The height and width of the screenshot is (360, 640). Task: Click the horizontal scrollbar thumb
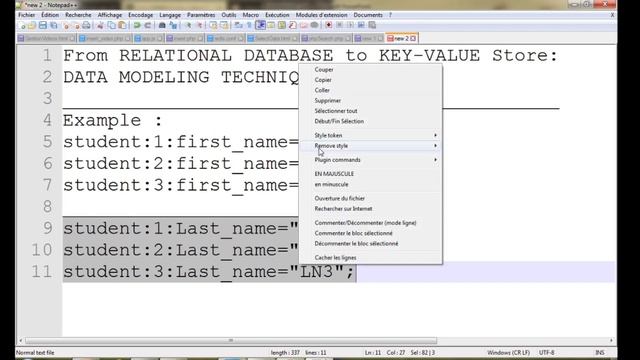click(x=231, y=340)
